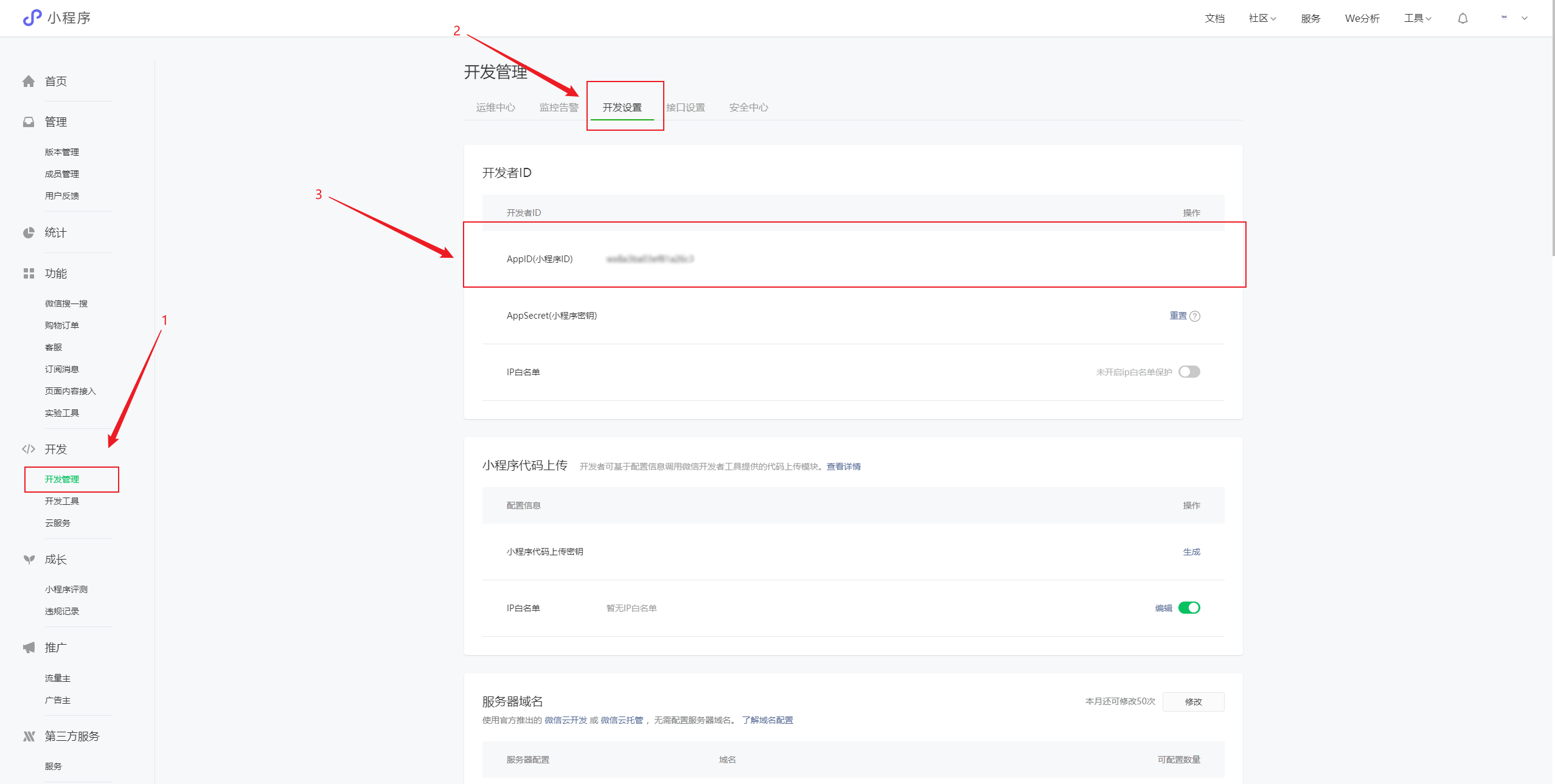Click the 推广 megaphone icon

coord(29,648)
